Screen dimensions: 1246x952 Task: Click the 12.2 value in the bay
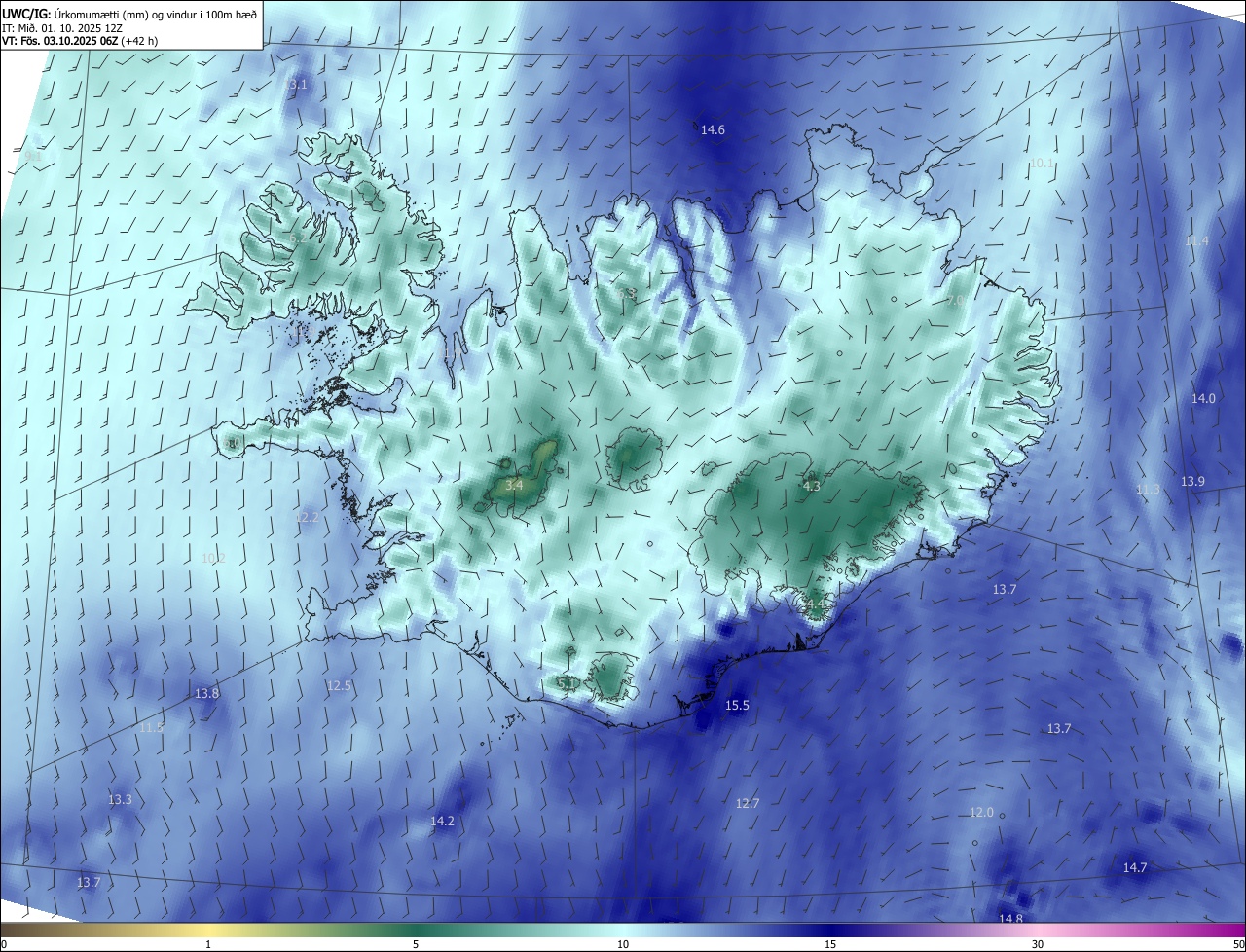[x=307, y=517]
